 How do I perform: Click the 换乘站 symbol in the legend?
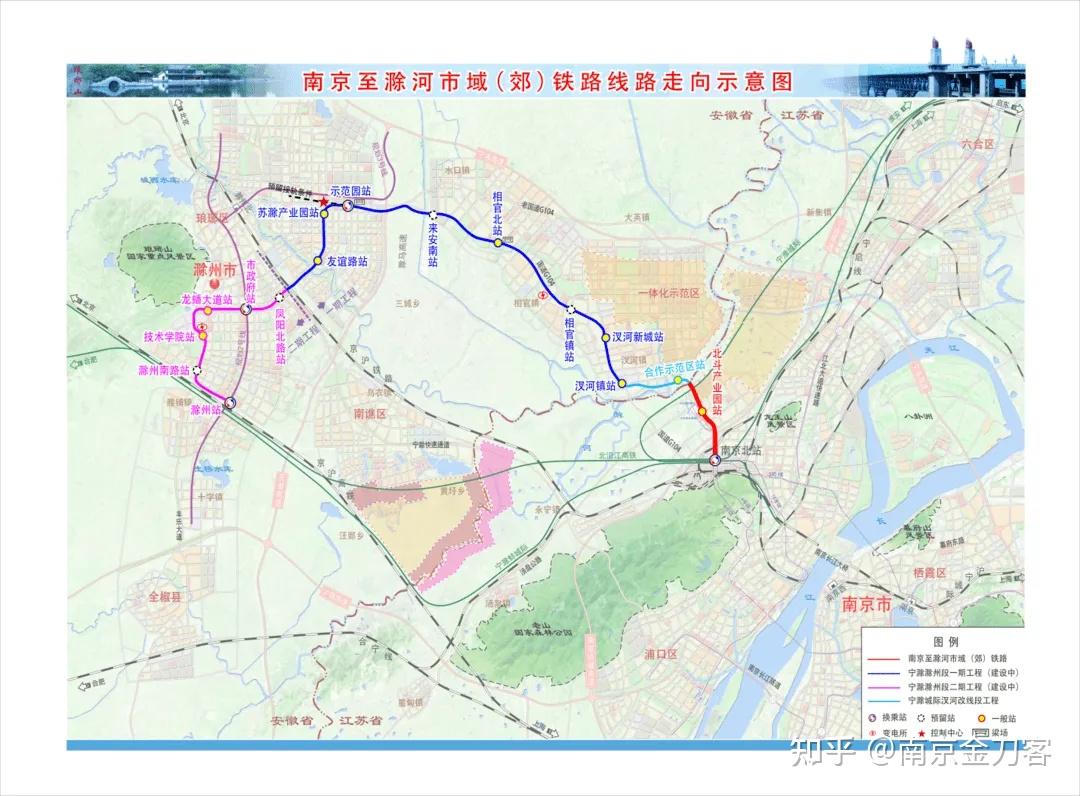[x=873, y=718]
